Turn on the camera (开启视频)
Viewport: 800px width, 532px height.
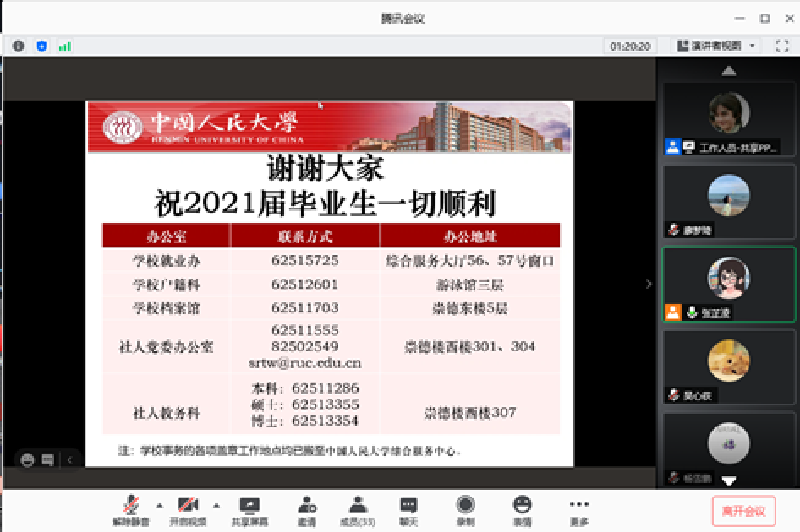[188, 510]
